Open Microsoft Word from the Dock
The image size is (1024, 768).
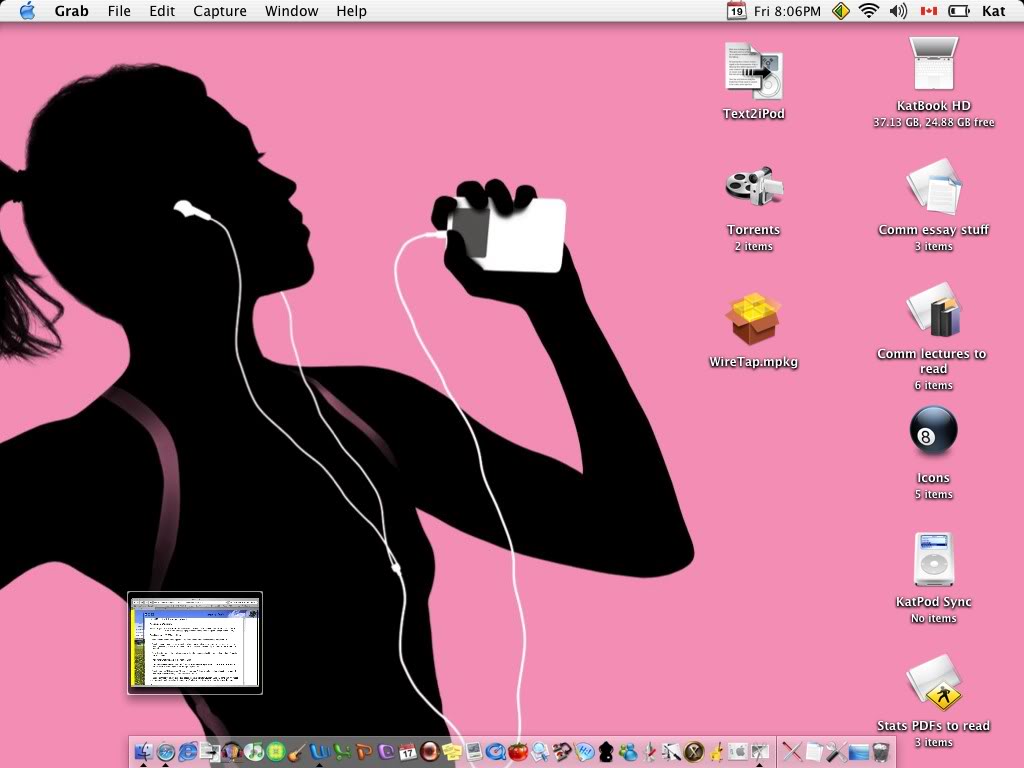319,752
